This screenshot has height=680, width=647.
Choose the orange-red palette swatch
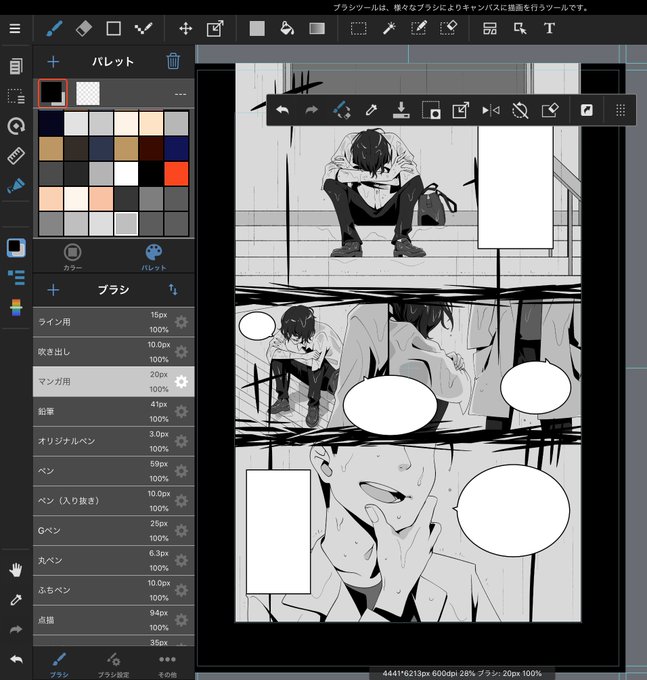(176, 173)
